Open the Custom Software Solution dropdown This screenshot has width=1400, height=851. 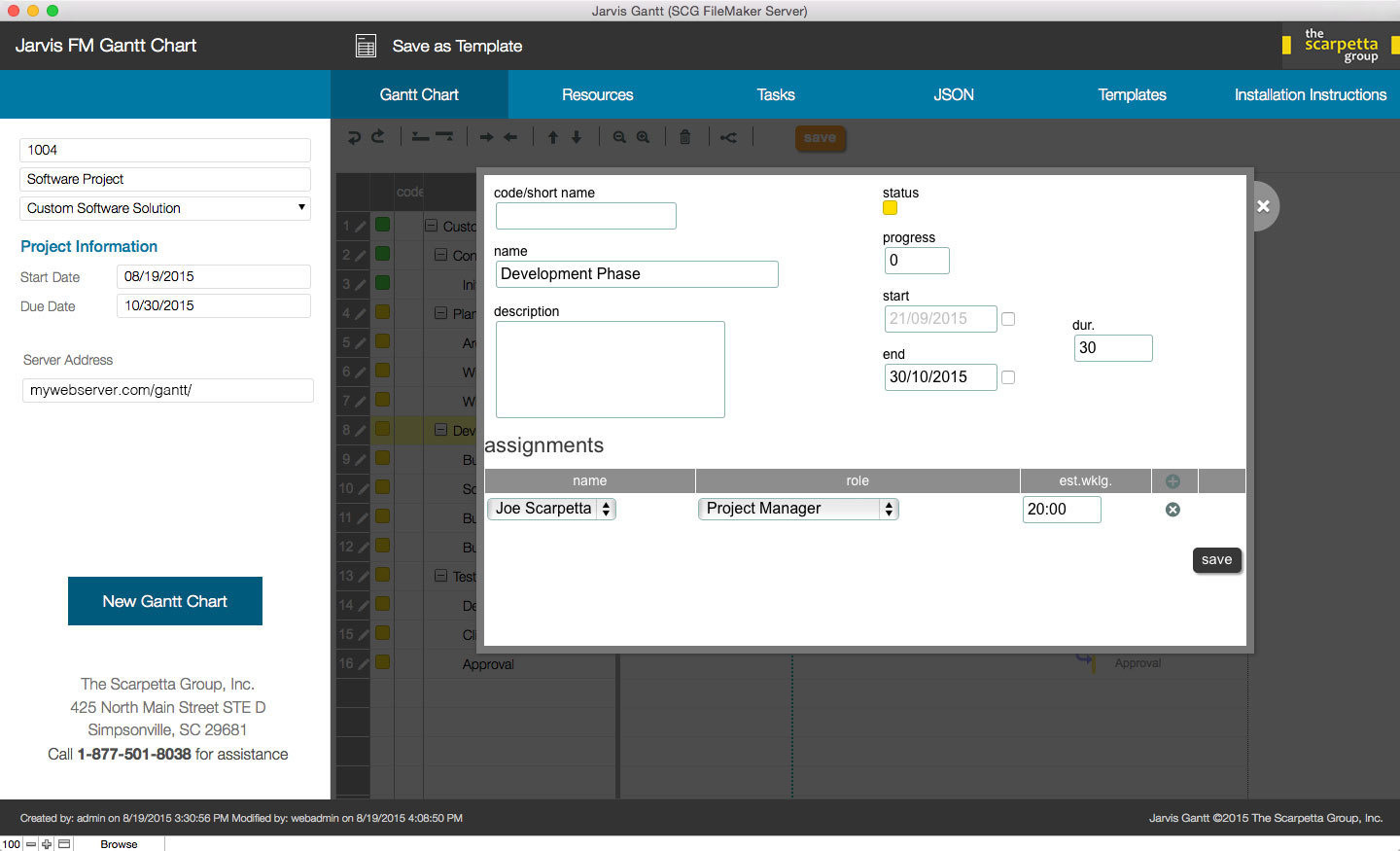[165, 208]
